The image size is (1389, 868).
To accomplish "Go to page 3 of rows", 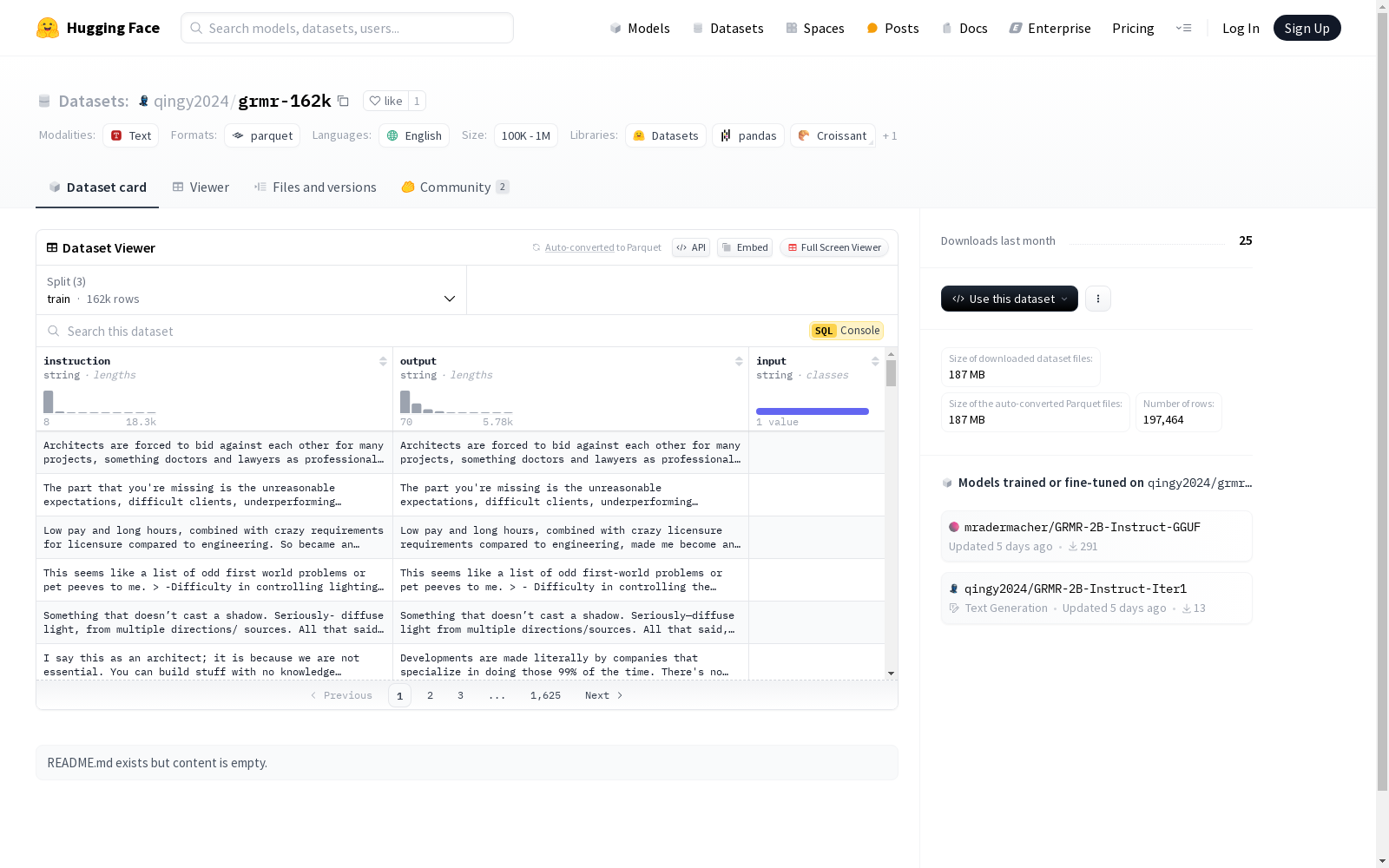I will [460, 695].
